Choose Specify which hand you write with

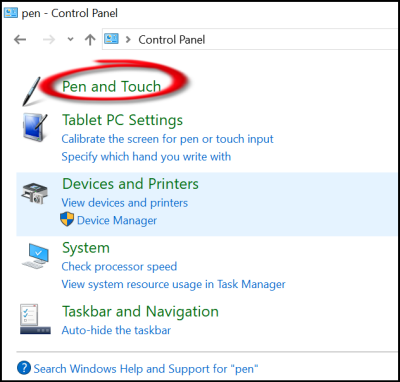[146, 156]
